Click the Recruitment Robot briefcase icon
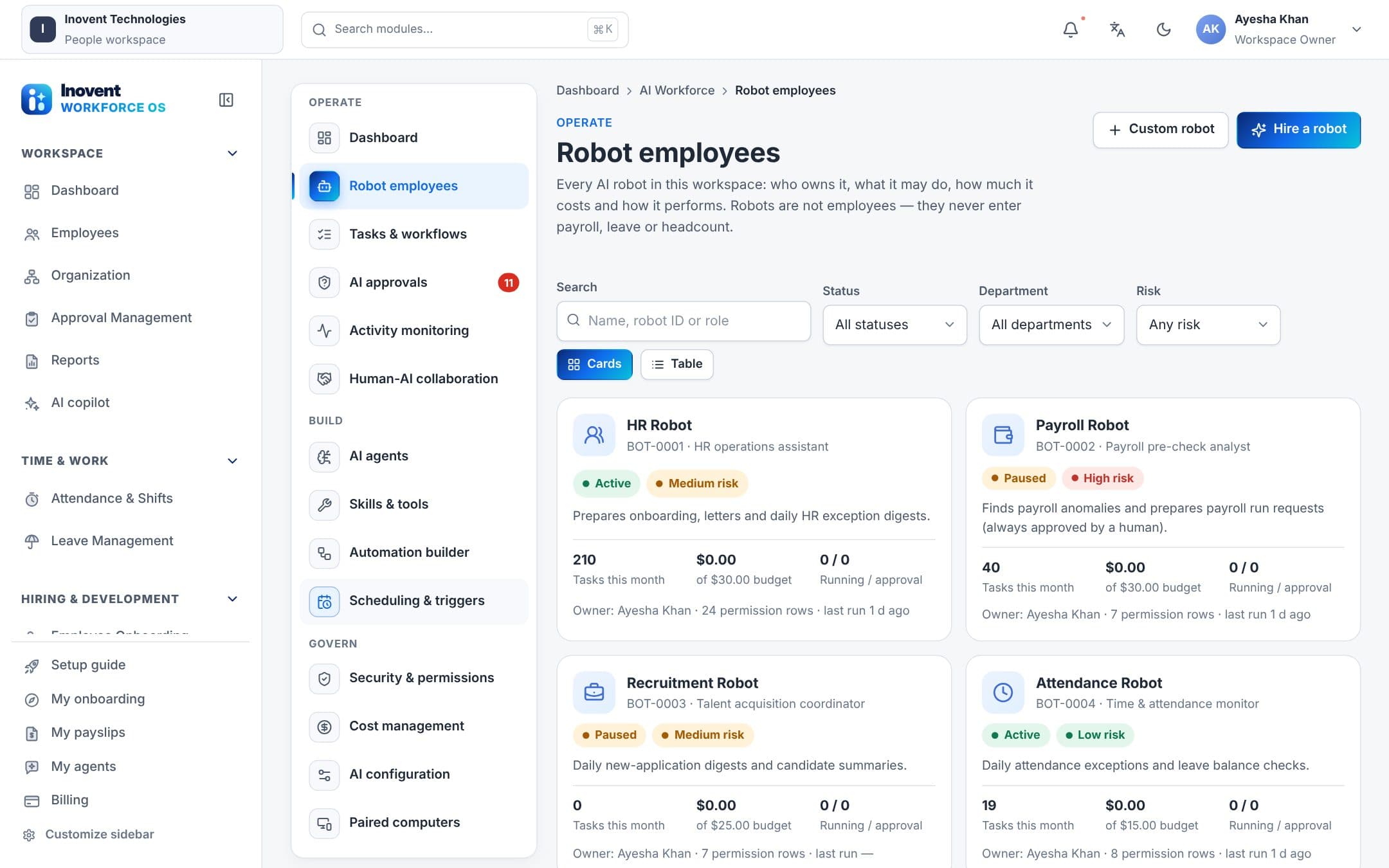 (x=594, y=692)
